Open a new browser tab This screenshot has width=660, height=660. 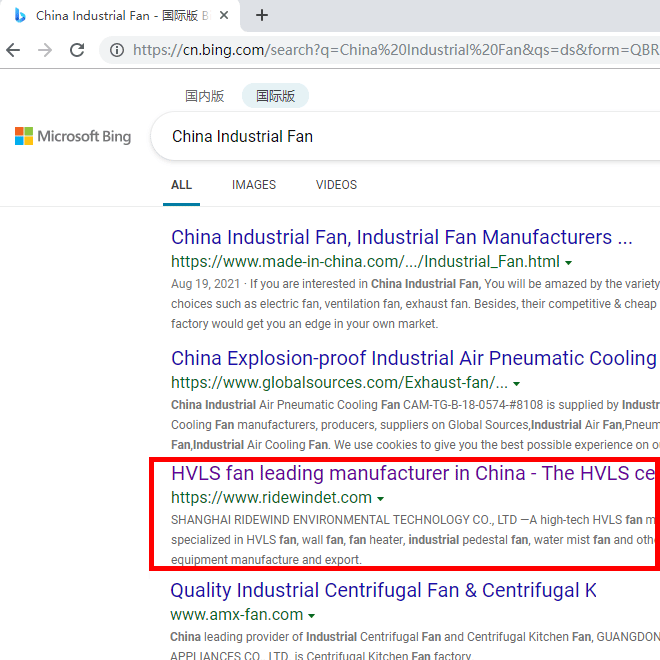coord(262,16)
